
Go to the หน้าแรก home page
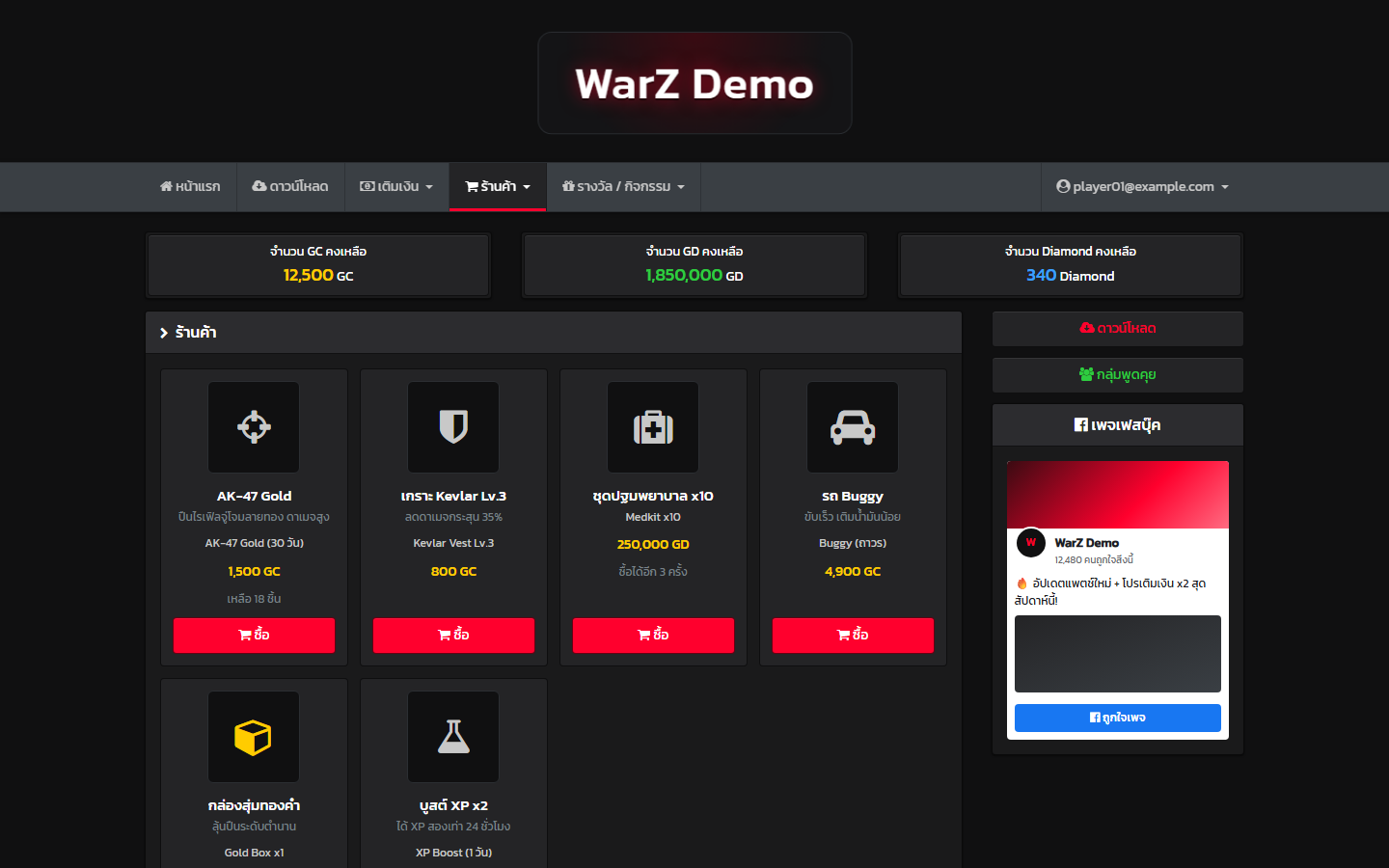point(190,187)
